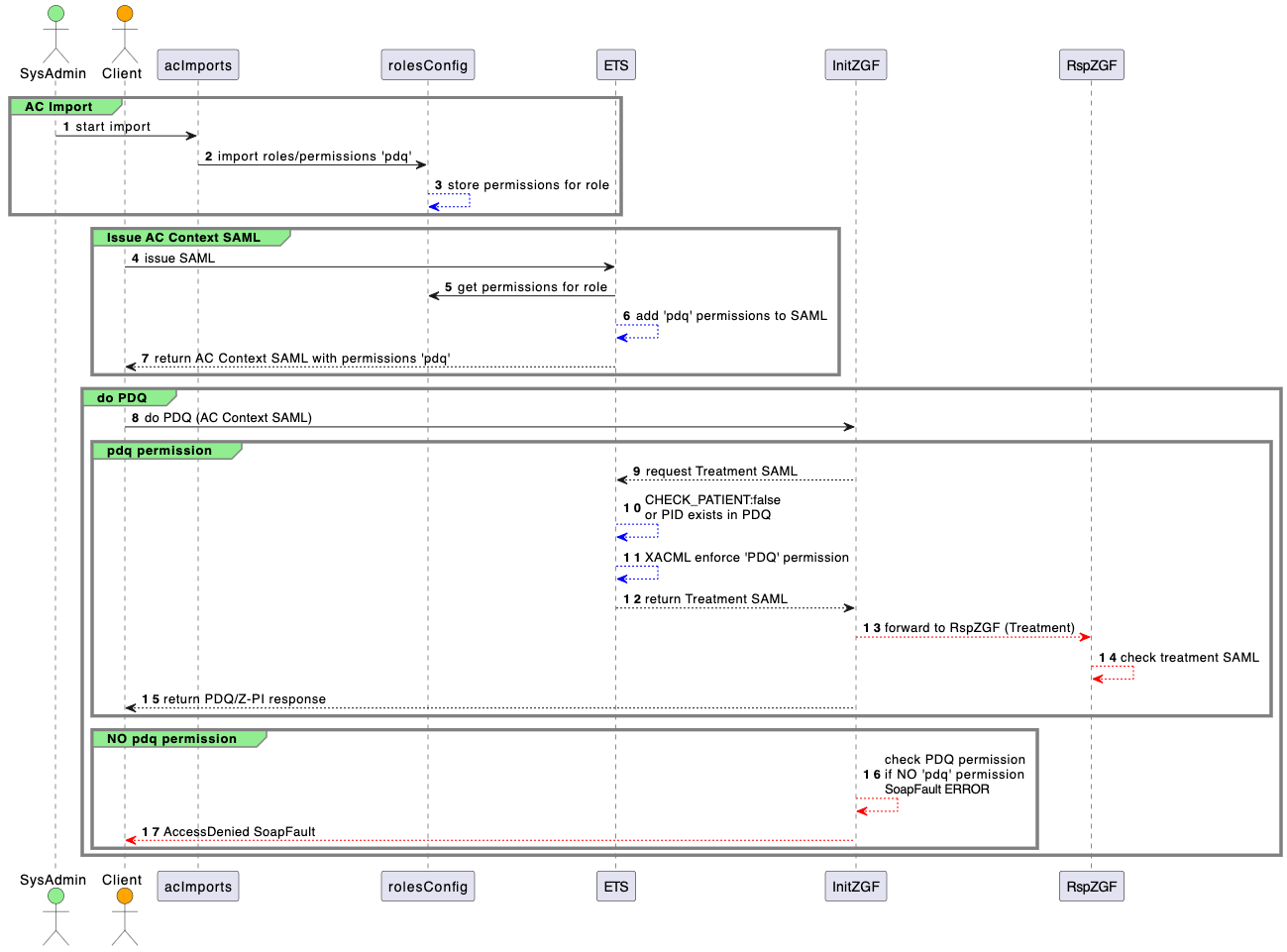This screenshot has width=1287, height=952.
Task: Select the top rolesConfig participant box
Action: [x=428, y=65]
